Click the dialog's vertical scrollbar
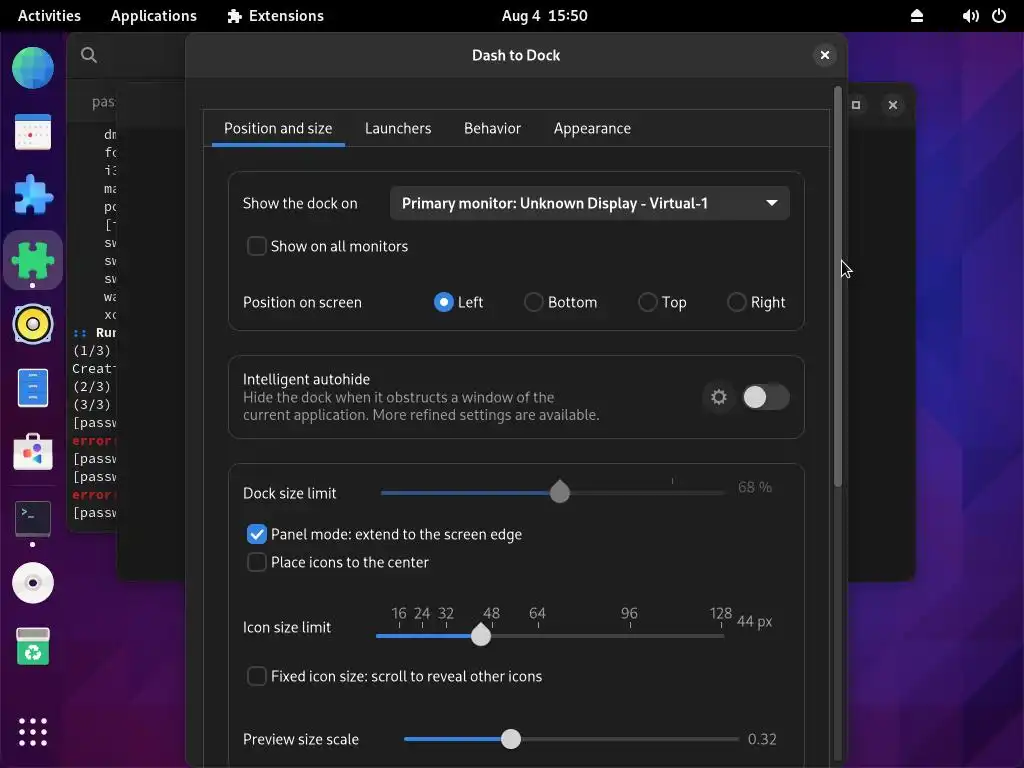Viewport: 1024px width, 768px height. (838, 286)
